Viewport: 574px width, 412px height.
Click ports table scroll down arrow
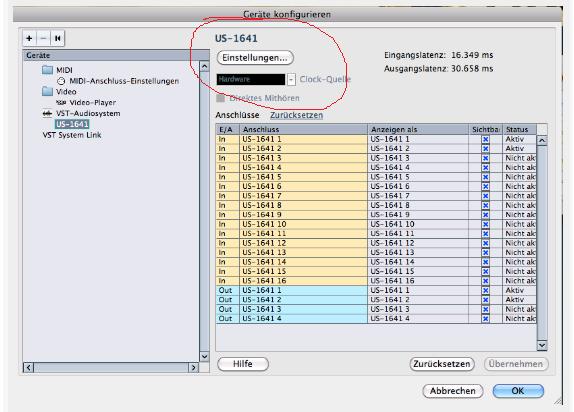(542, 345)
